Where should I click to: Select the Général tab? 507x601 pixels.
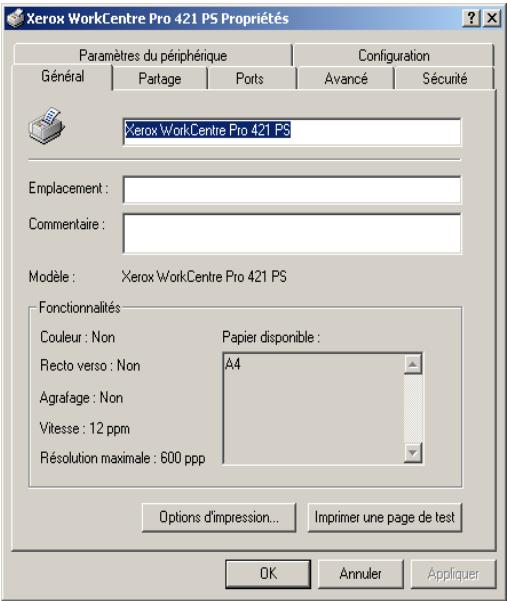pyautogui.click(x=62, y=76)
